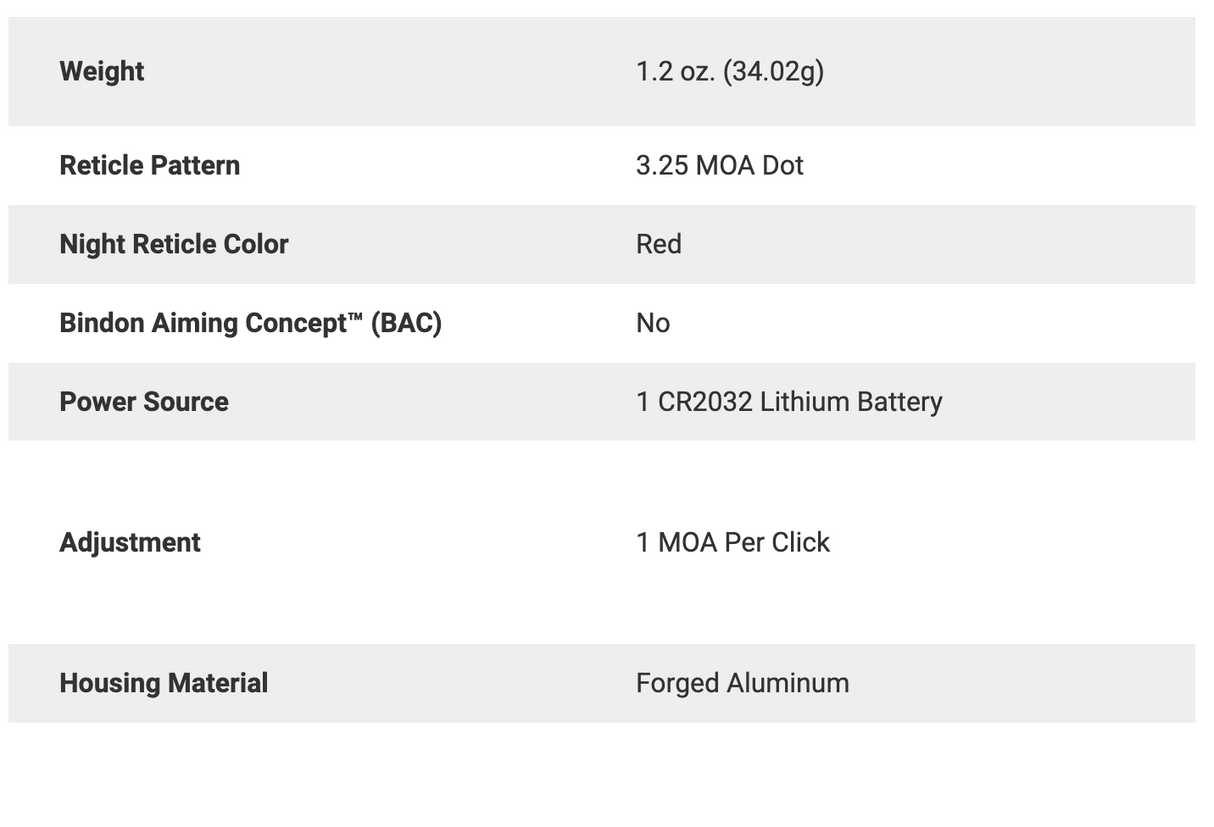Click the 1.2 oz. weight value
This screenshot has height=827, width=1214.
tap(675, 72)
